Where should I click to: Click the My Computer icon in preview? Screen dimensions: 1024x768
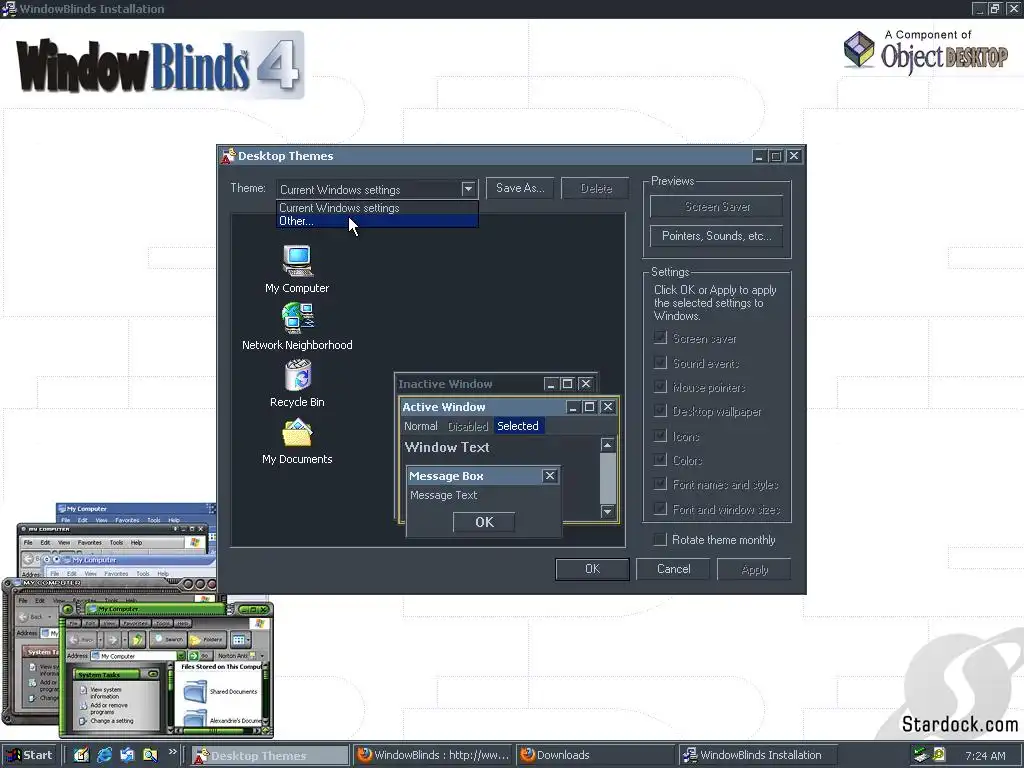tap(297, 261)
